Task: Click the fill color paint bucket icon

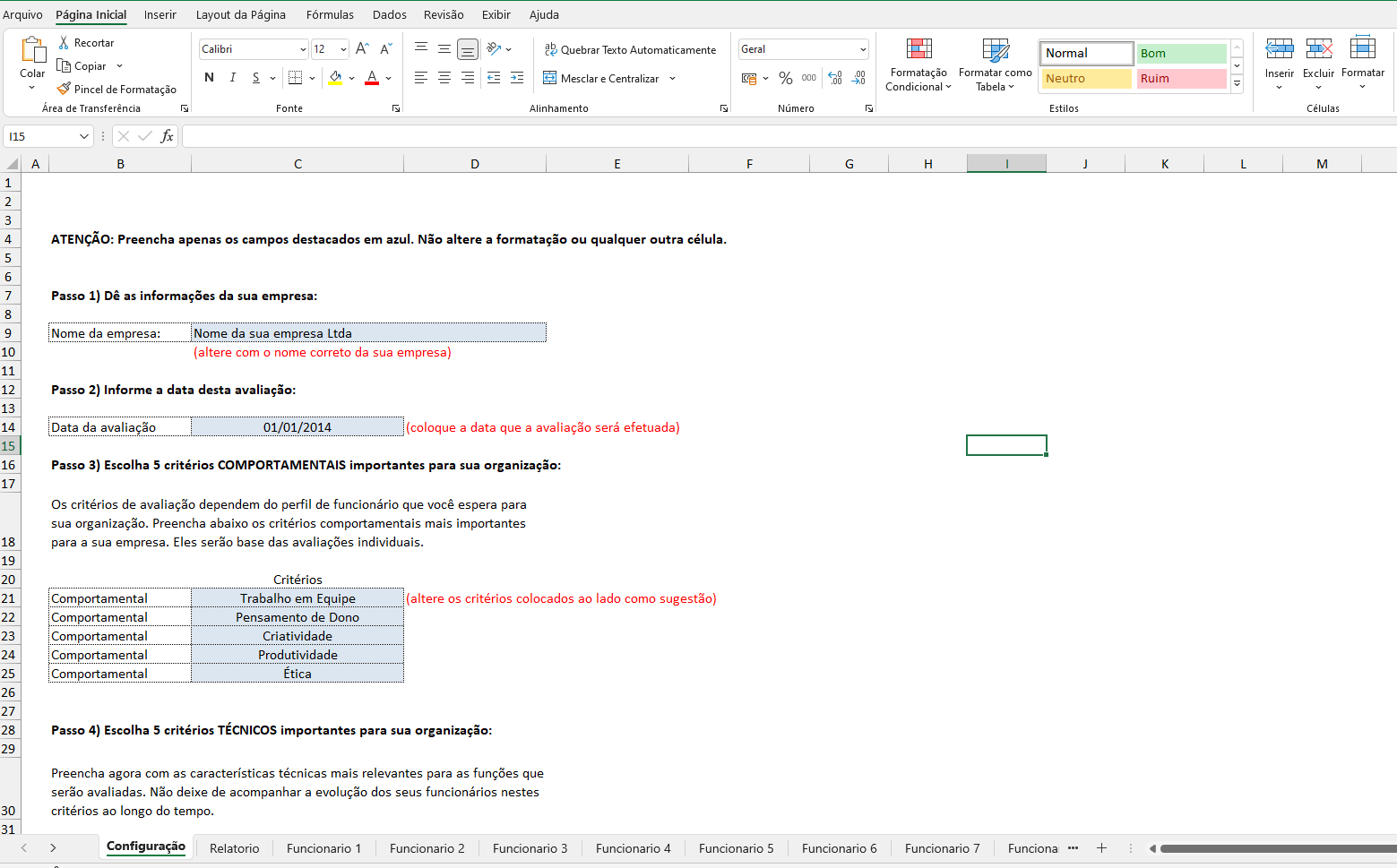Action: point(335,78)
